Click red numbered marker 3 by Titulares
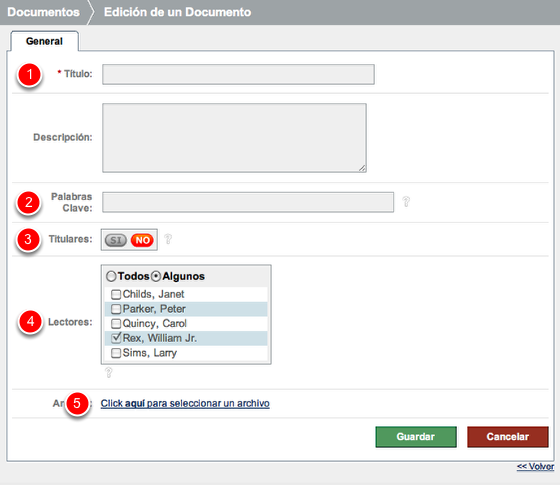 click(28, 240)
